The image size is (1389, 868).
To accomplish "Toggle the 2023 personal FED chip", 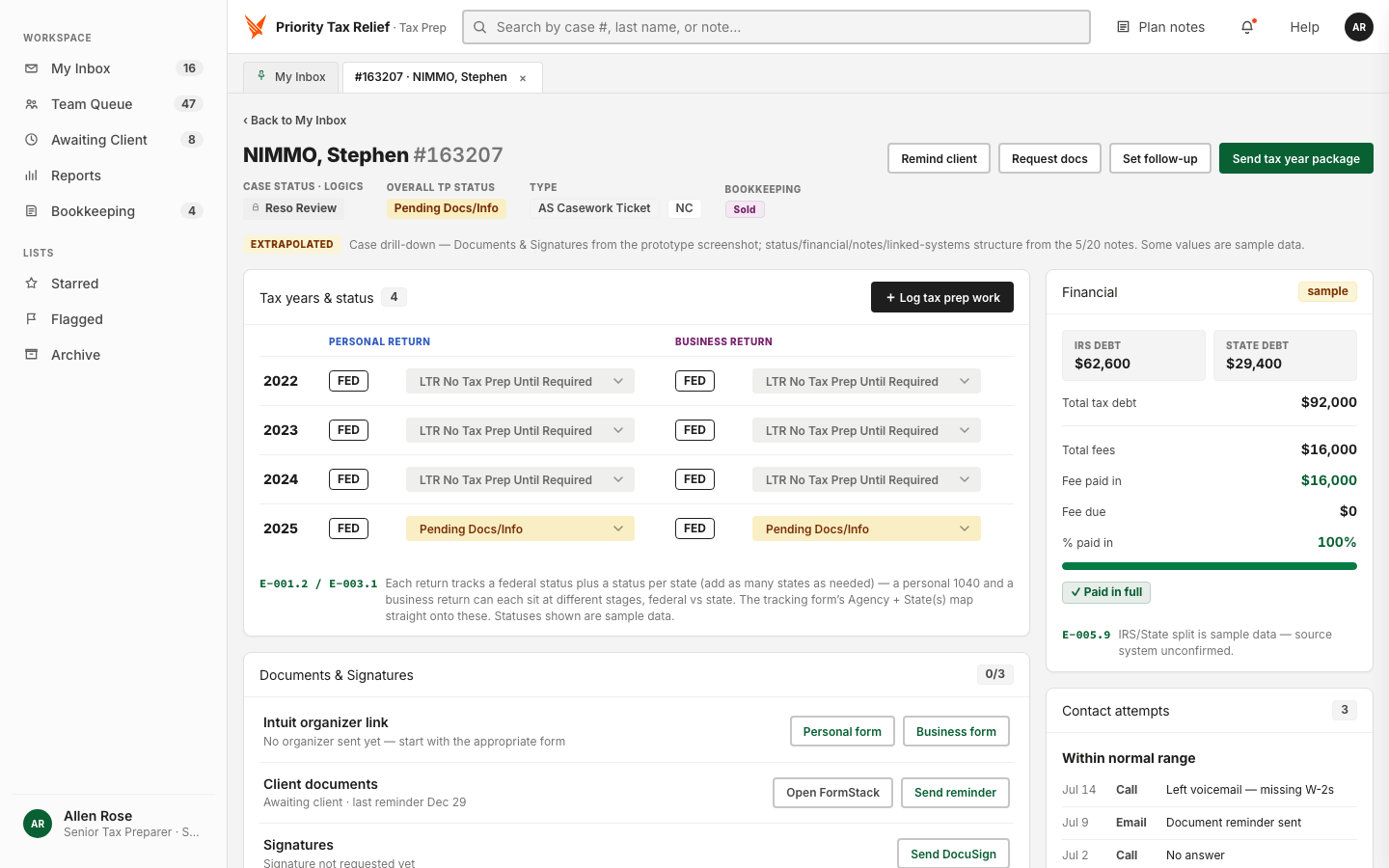I will tap(348, 430).
